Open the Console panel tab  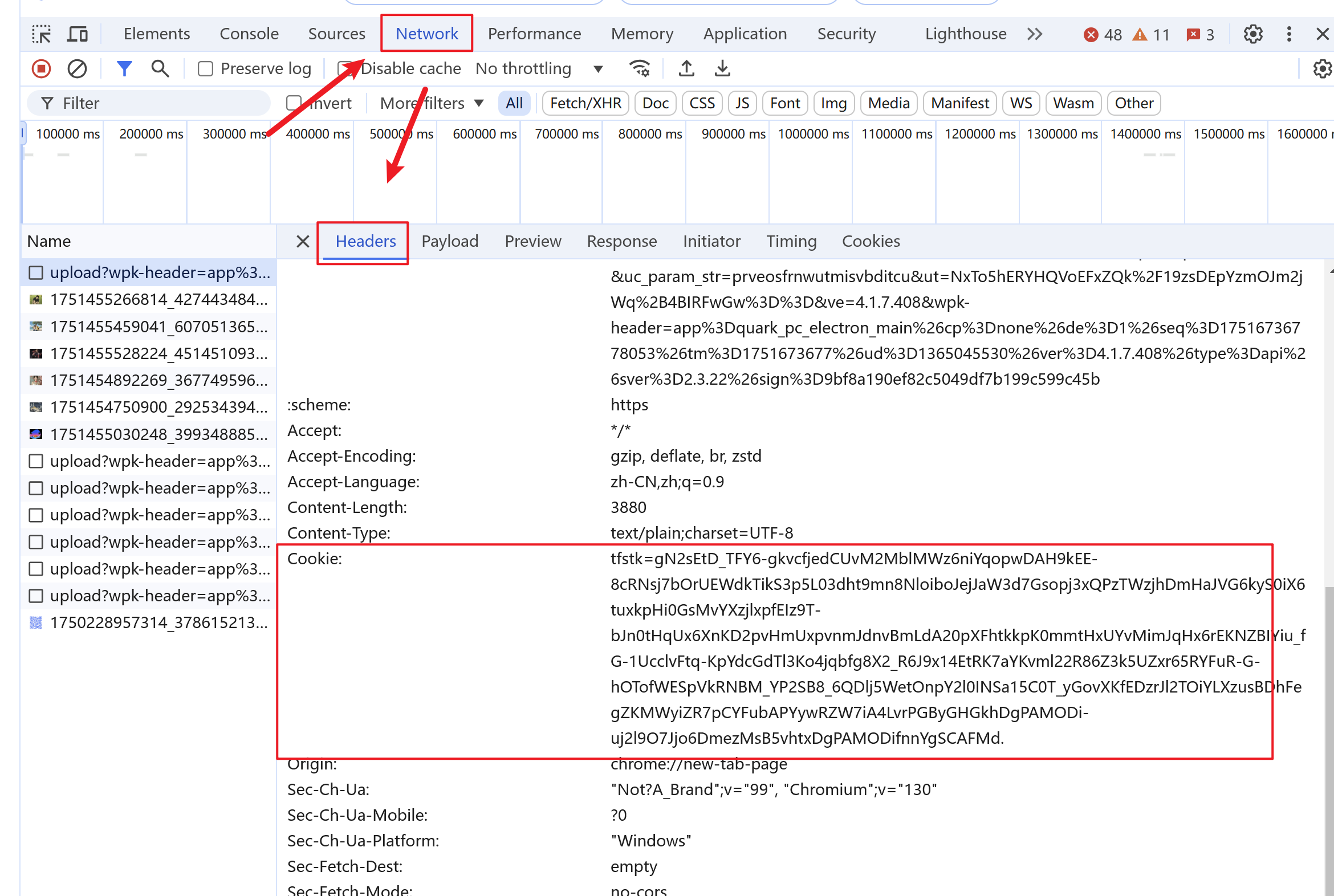[x=249, y=34]
